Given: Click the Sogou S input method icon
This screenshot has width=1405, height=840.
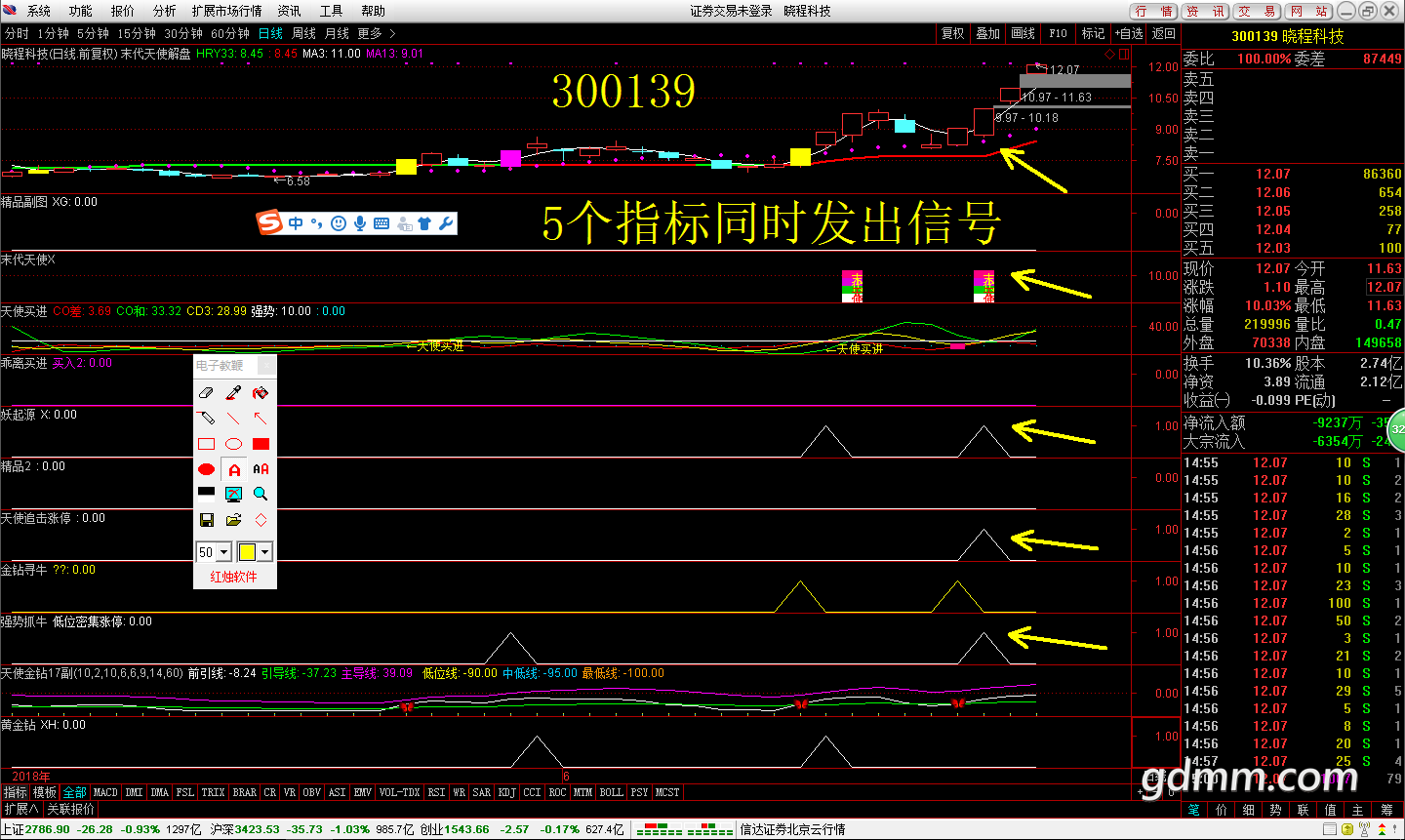Looking at the screenshot, I should [269, 222].
